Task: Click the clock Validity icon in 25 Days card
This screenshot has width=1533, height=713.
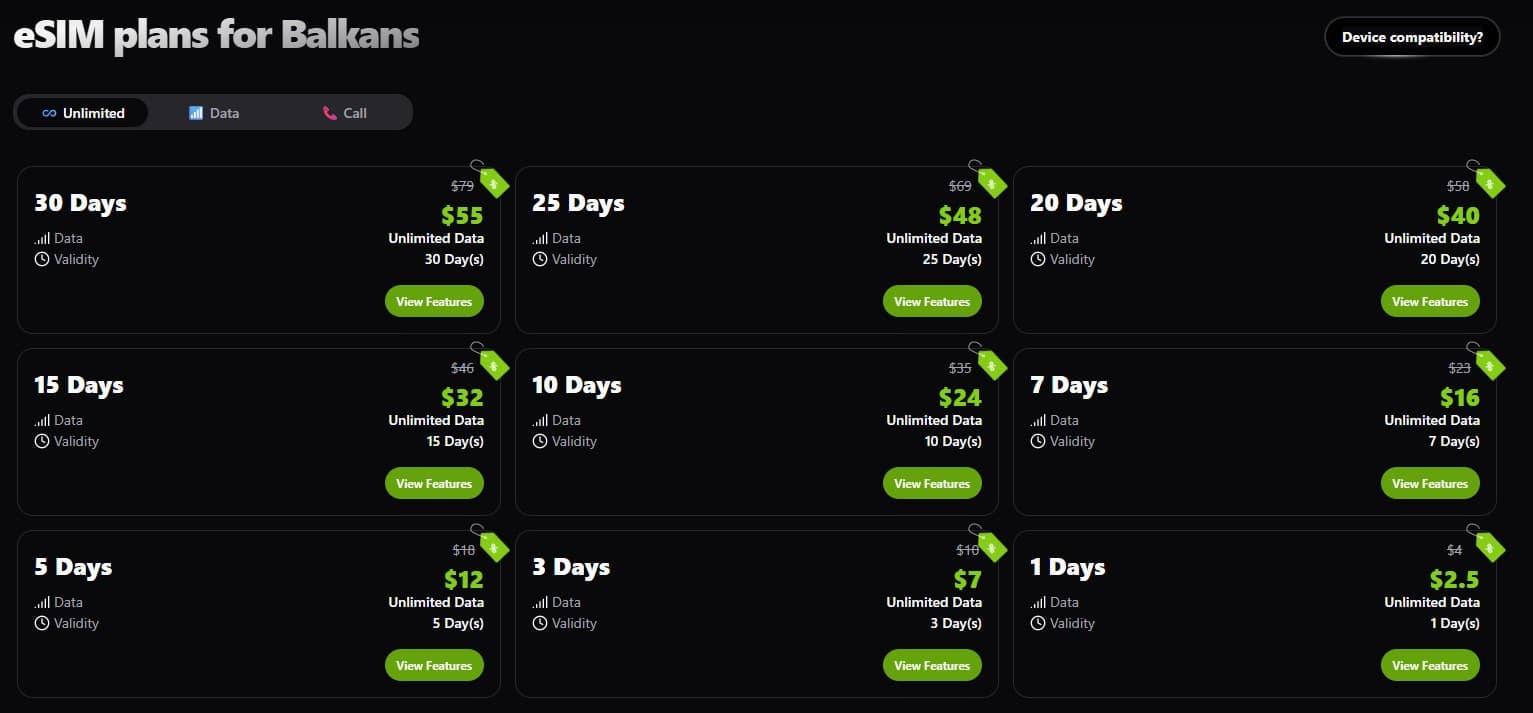Action: click(540, 259)
